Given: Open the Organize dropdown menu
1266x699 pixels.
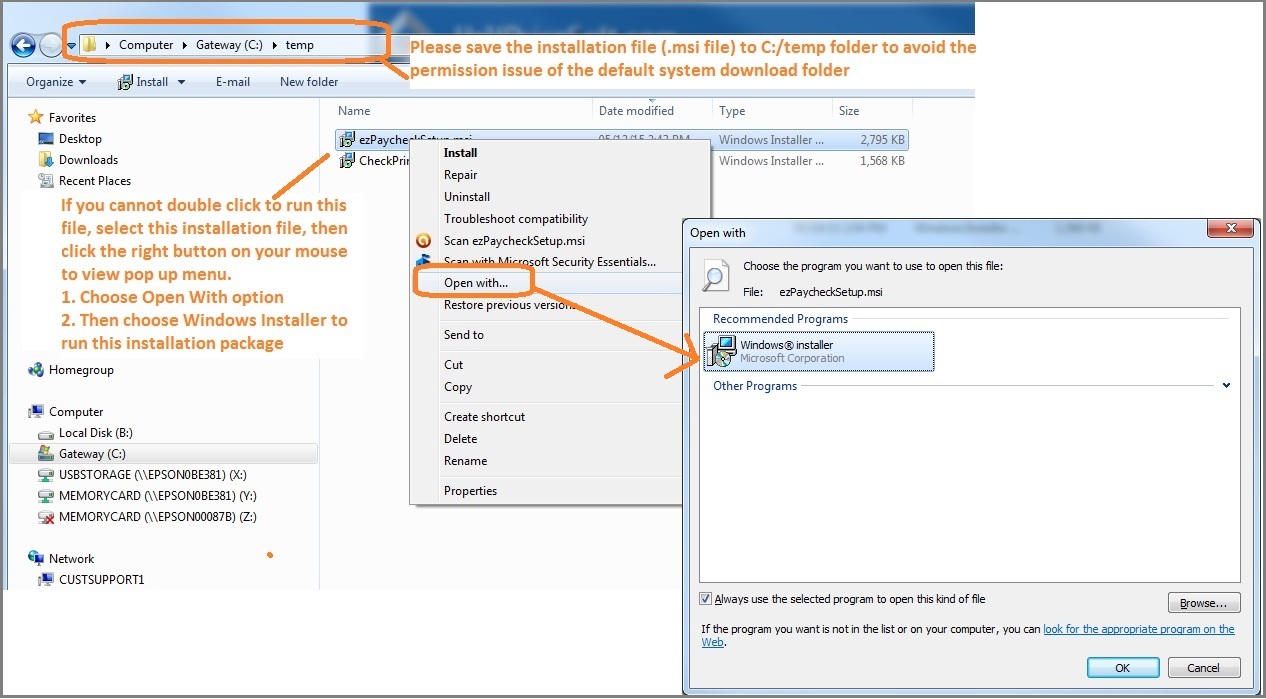Looking at the screenshot, I should point(56,82).
